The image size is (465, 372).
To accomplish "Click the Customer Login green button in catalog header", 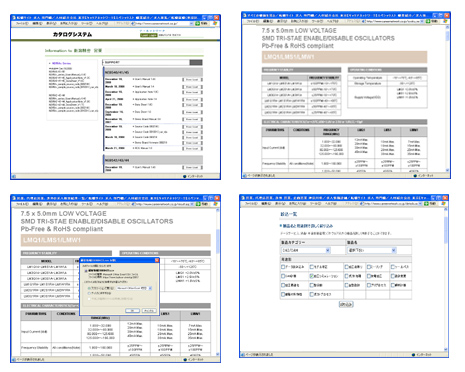I will (x=149, y=35).
